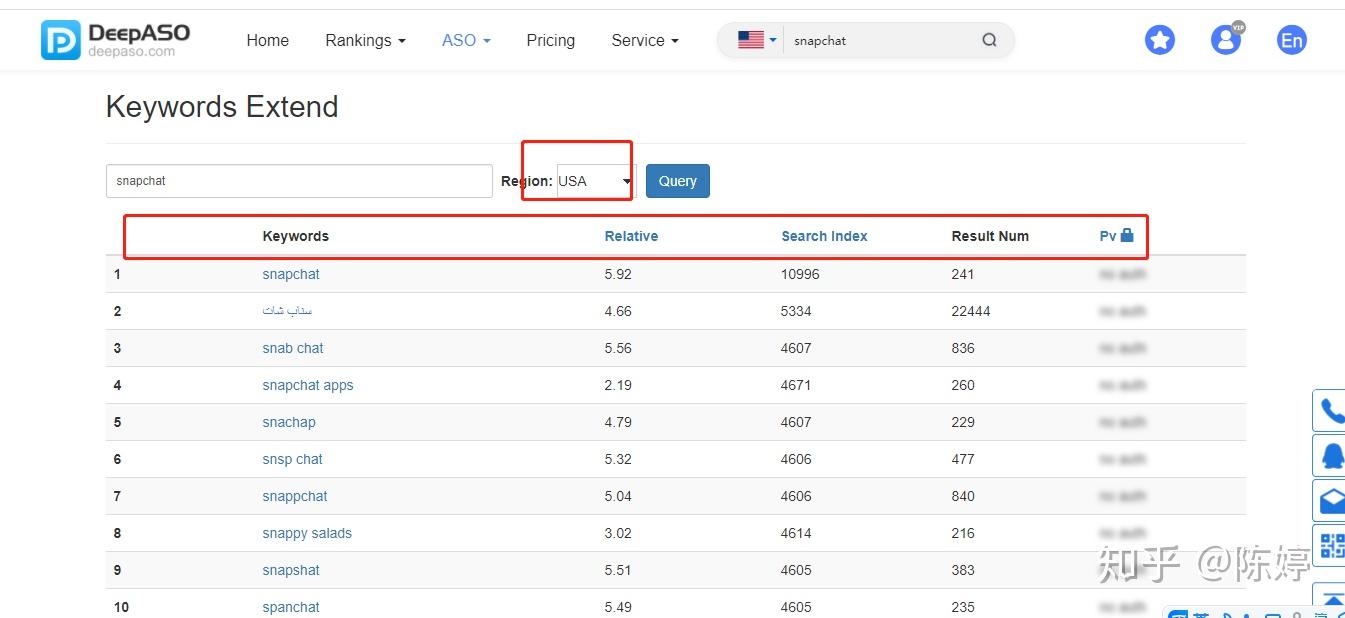Click the email envelope side icon
The width and height of the screenshot is (1345, 618).
(x=1330, y=501)
